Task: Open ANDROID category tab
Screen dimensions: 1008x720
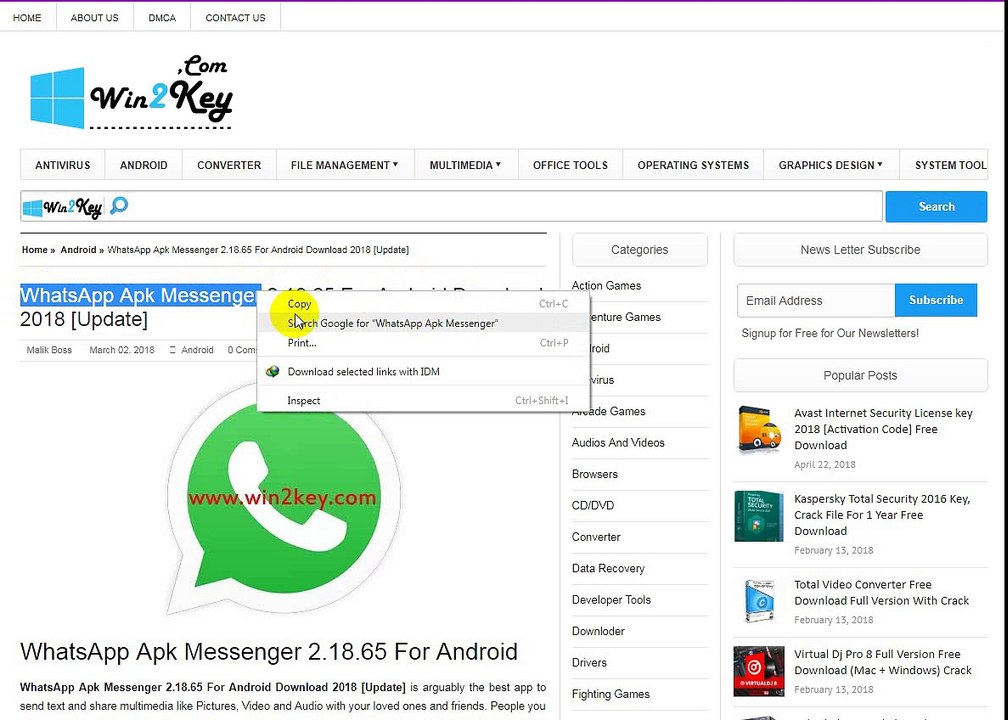Action: point(143,165)
